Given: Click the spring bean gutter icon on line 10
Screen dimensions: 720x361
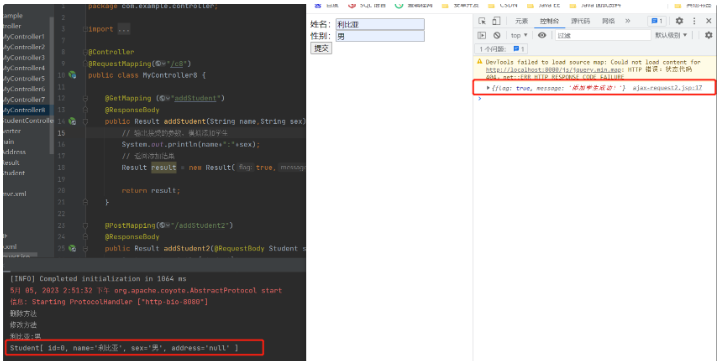Looking at the screenshot, I should point(72,74).
